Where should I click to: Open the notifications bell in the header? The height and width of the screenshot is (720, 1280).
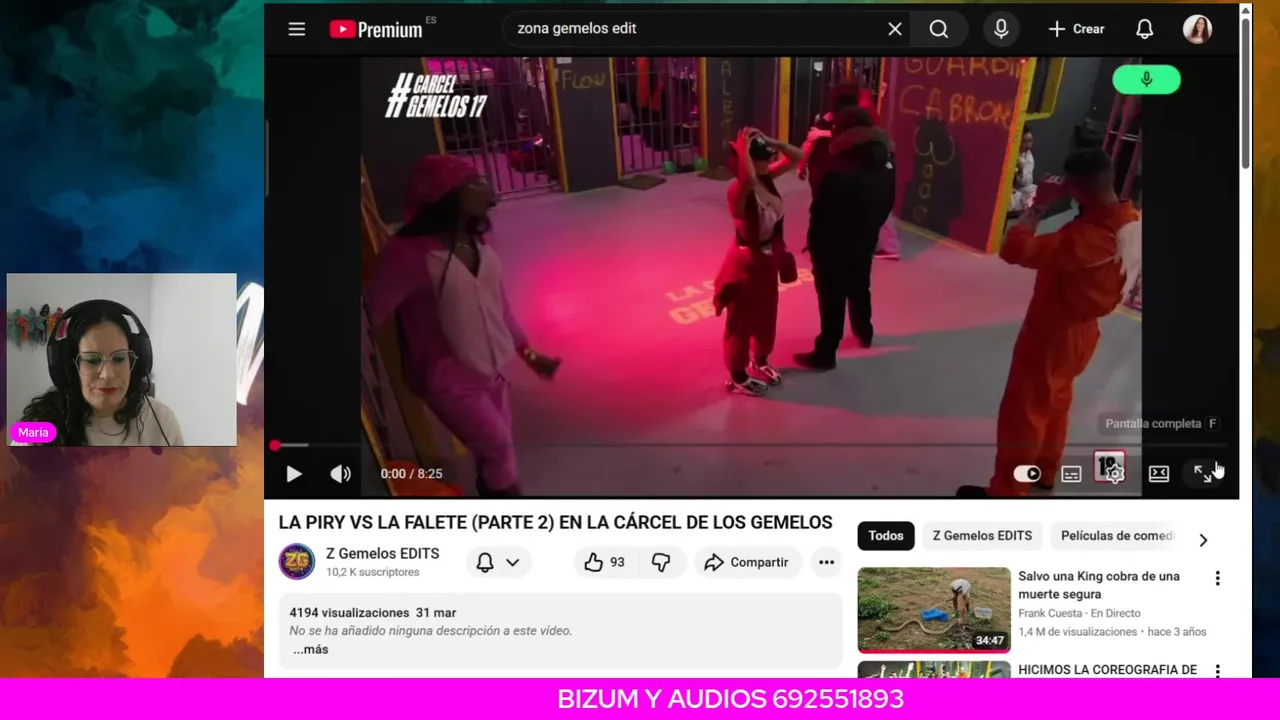pos(1145,29)
